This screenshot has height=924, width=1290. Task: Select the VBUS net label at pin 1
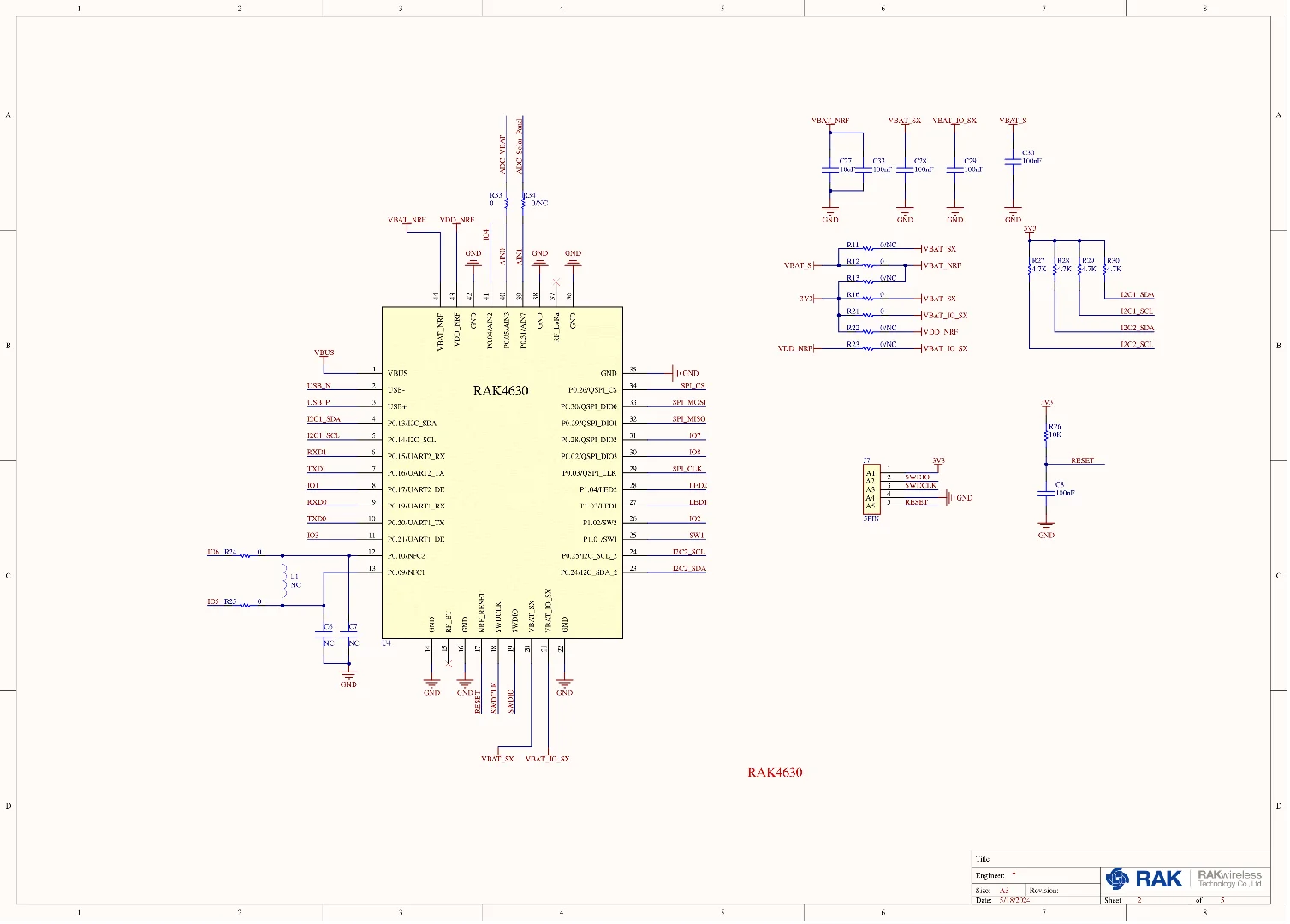click(324, 352)
